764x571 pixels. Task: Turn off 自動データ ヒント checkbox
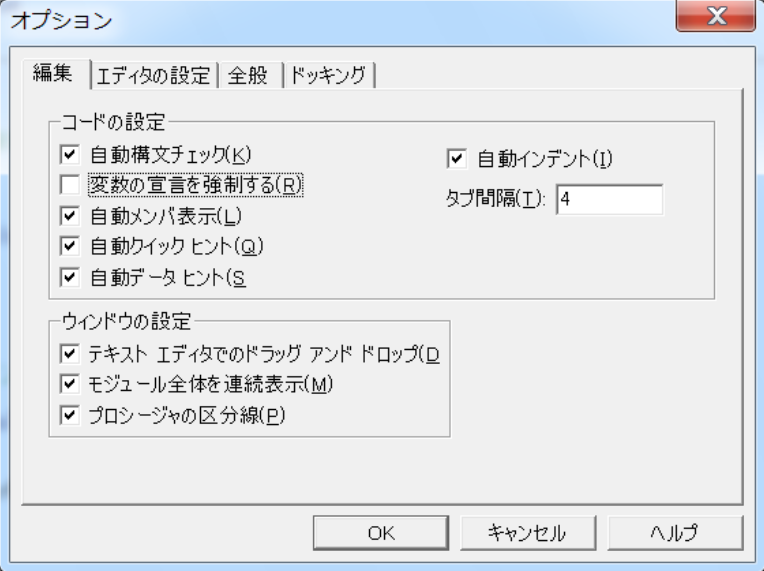click(69, 277)
